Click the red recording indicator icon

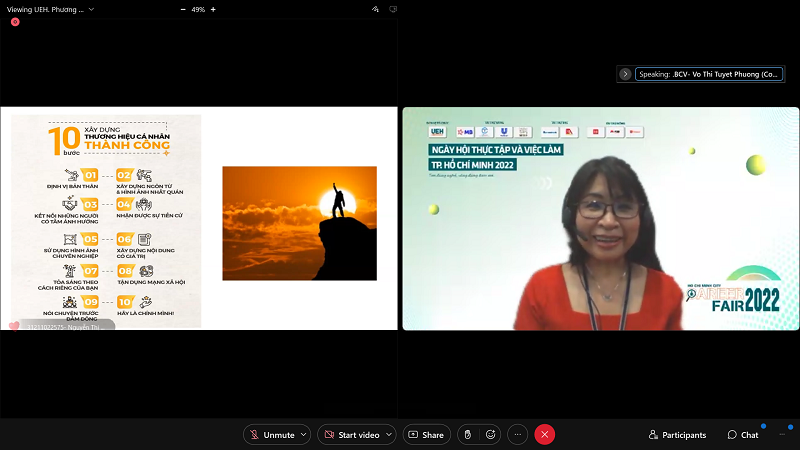tap(15, 22)
